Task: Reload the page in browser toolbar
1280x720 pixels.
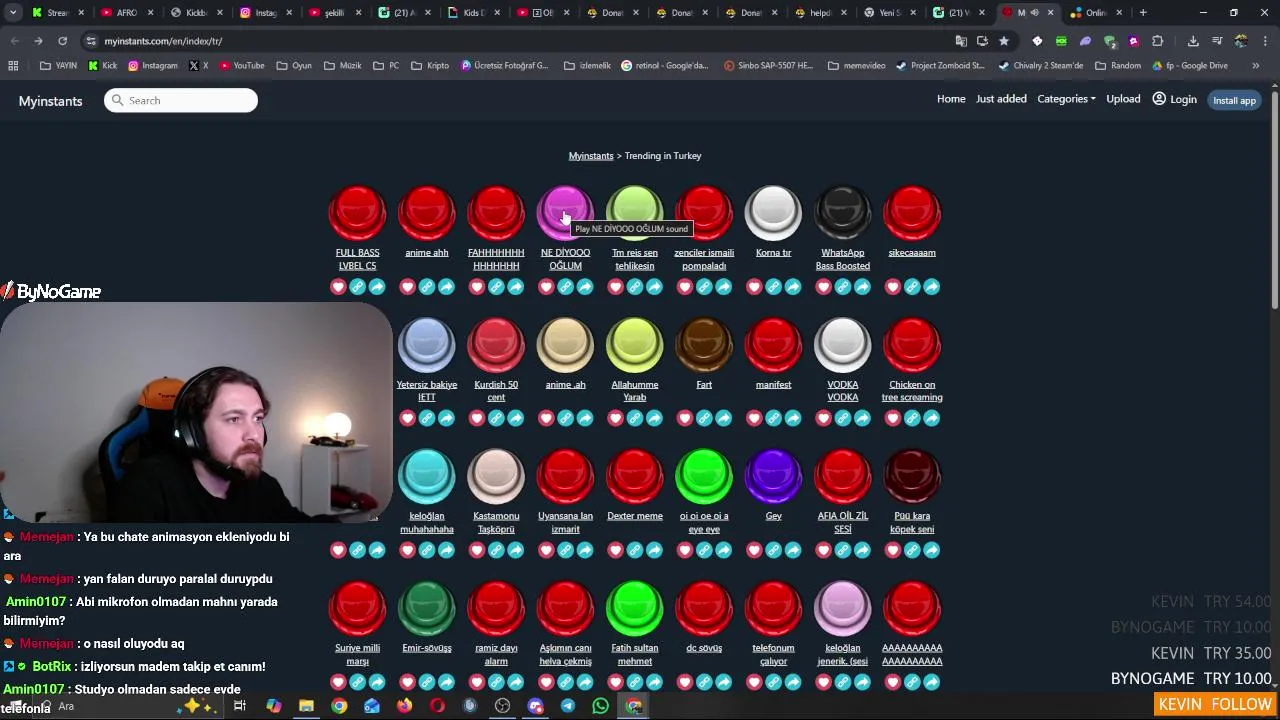Action: [62, 41]
